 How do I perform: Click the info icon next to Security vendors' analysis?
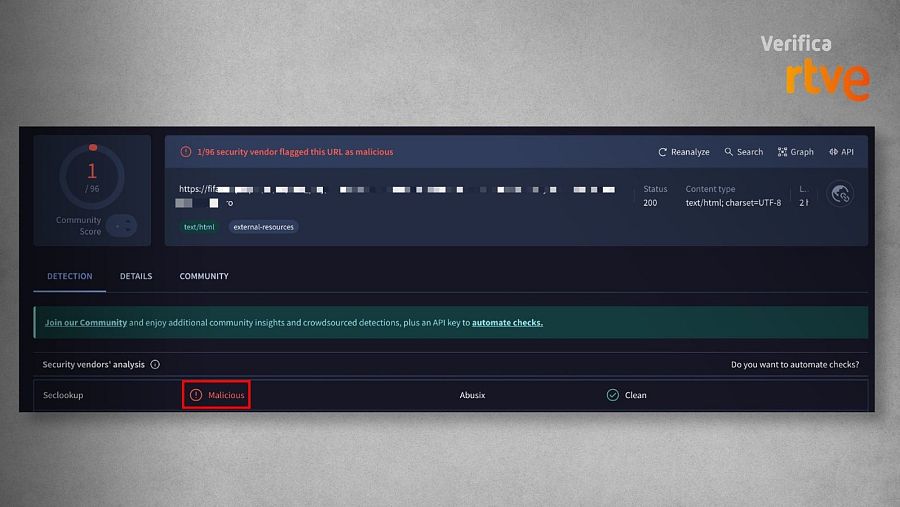click(x=155, y=365)
